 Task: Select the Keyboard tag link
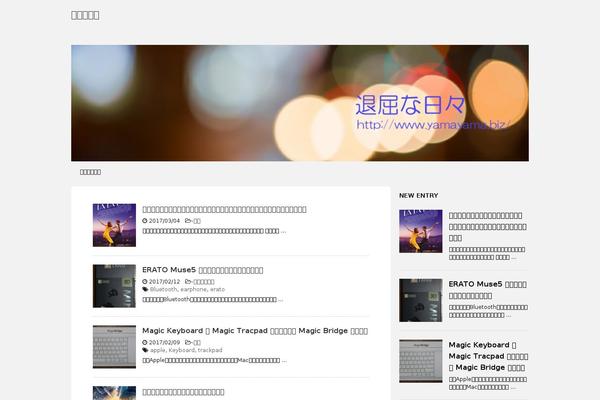click(x=182, y=350)
